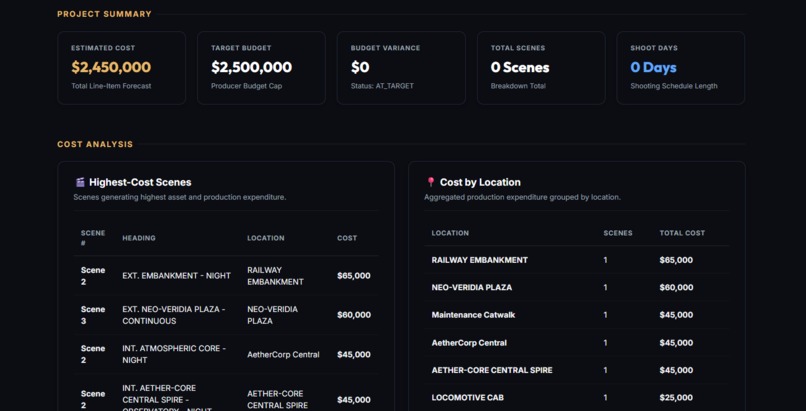Click RAILWAY EMBANKMENT in Cost by Location table
Viewport: 806px width, 411px height.
pyautogui.click(x=480, y=260)
